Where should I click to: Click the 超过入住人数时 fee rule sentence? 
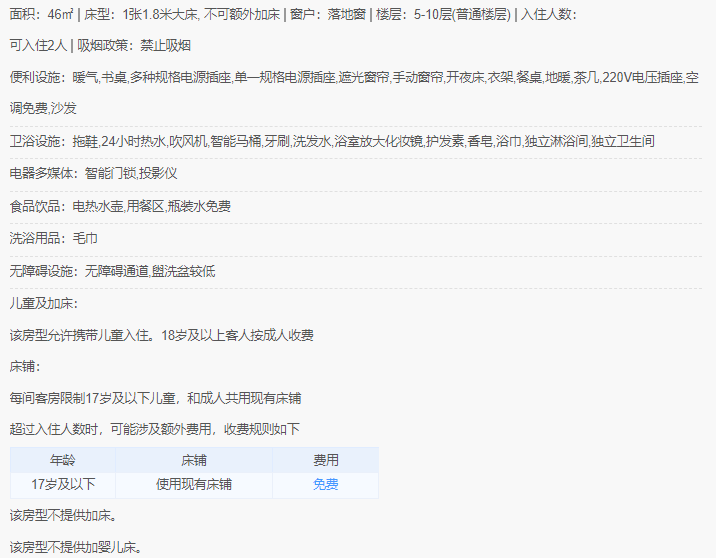(x=154, y=429)
